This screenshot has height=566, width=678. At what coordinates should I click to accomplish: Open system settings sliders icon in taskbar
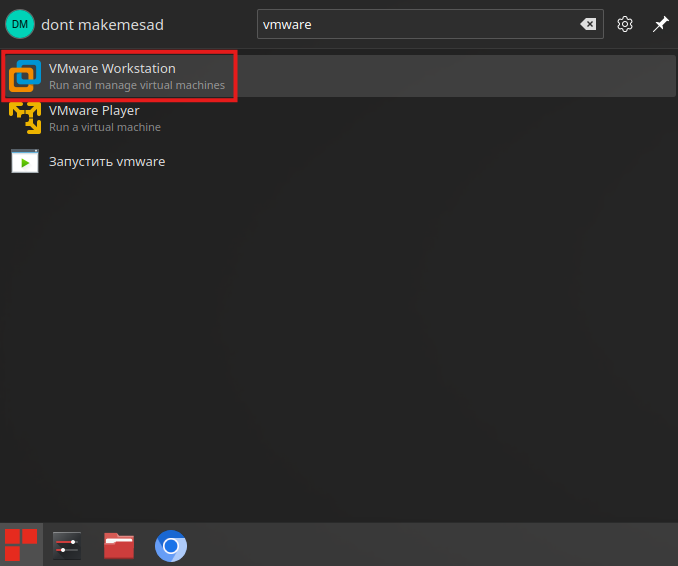pos(67,545)
